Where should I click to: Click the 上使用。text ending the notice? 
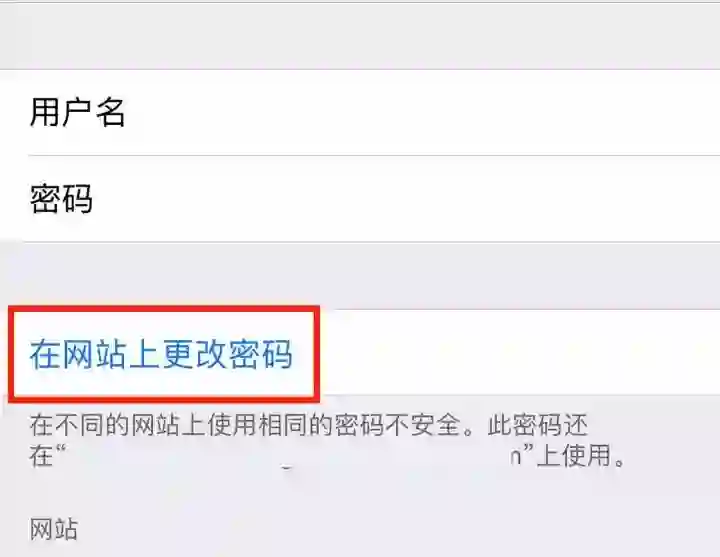pos(581,455)
